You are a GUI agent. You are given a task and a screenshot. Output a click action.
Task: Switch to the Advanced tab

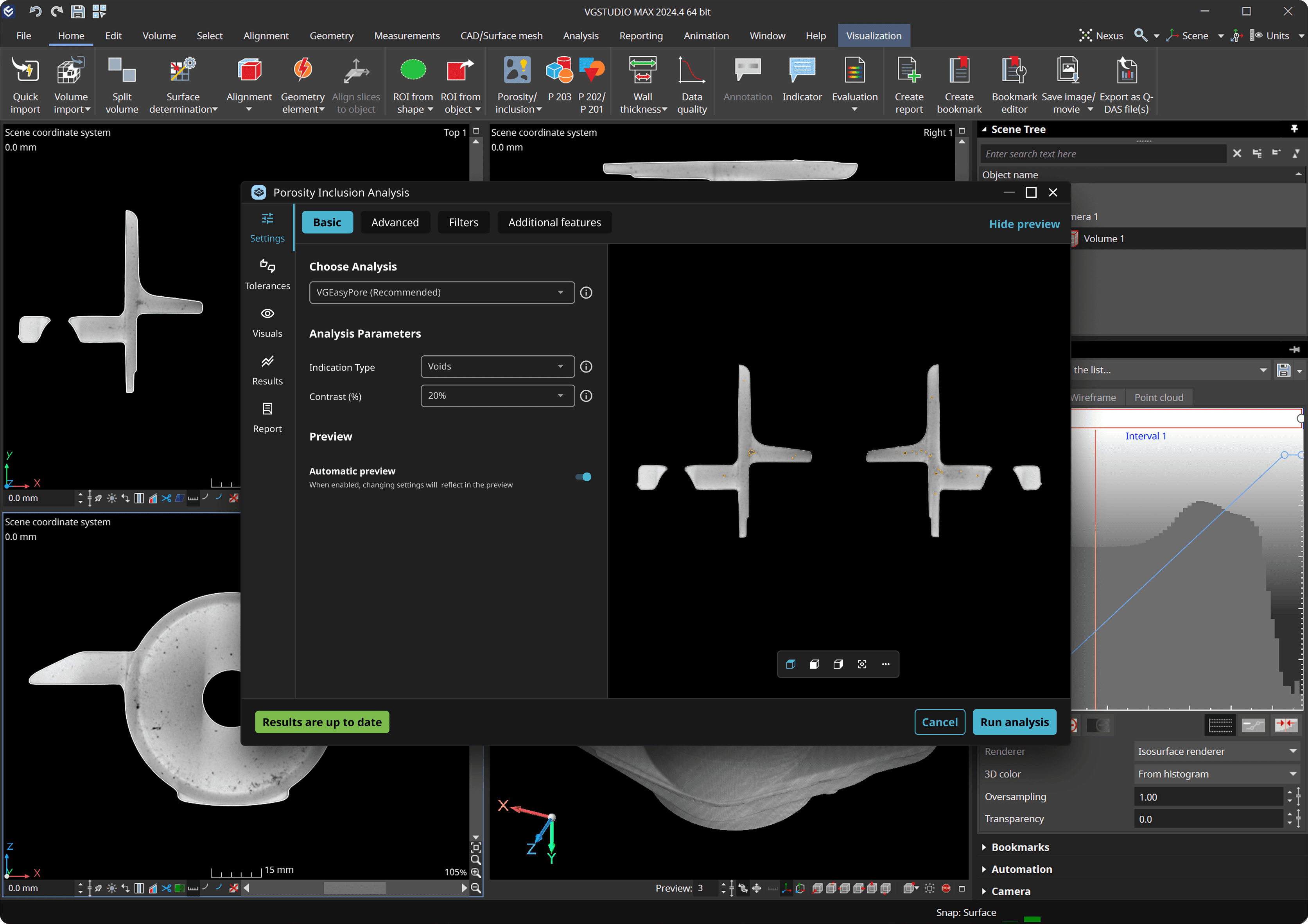tap(395, 222)
